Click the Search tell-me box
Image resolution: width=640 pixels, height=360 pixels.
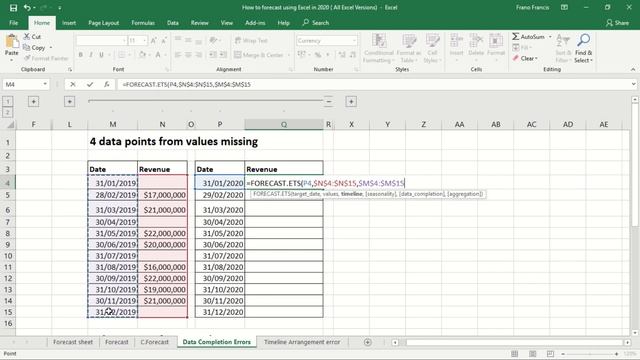(316, 23)
